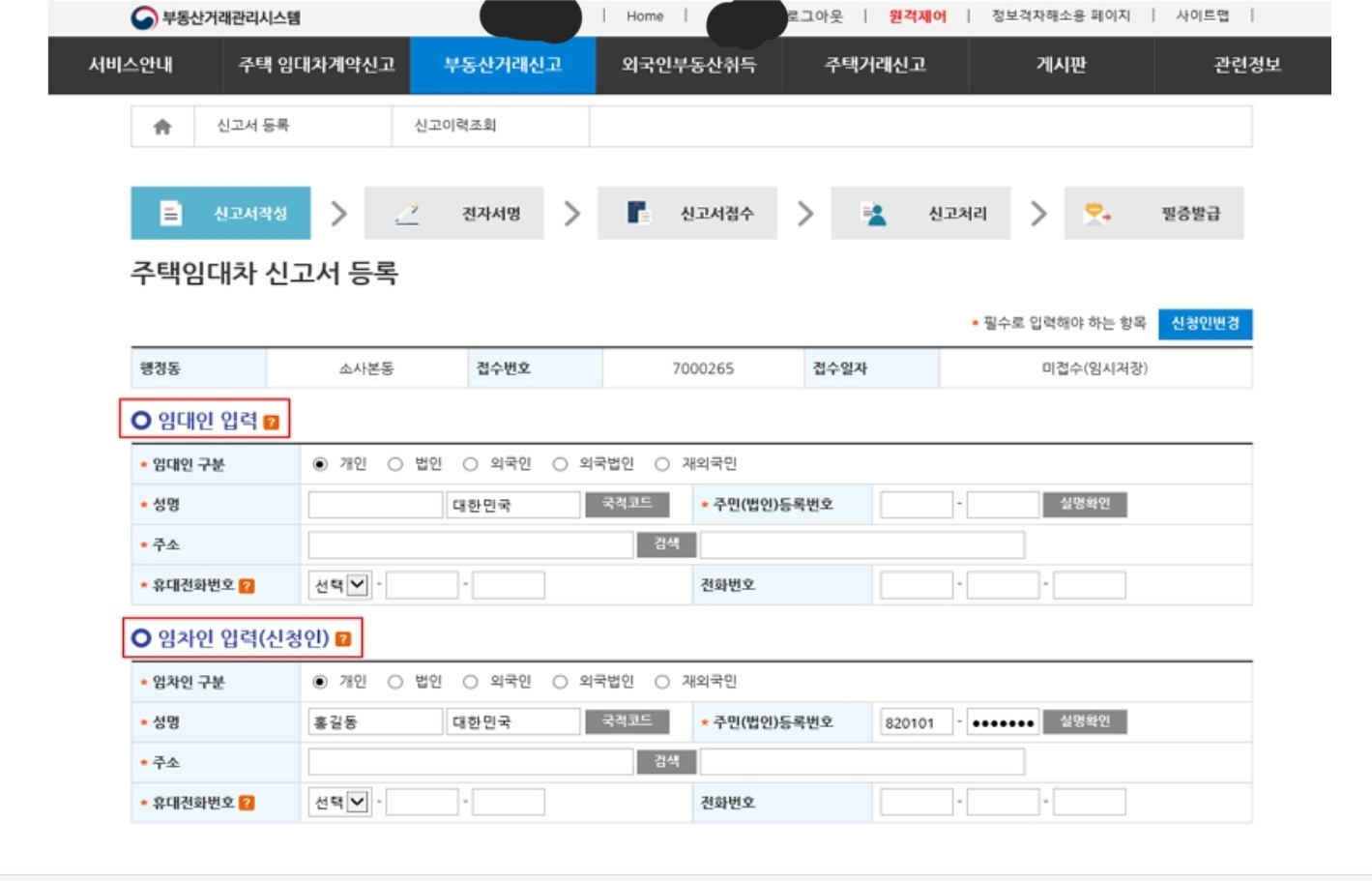Click tenant 실명확인 button

pyautogui.click(x=1084, y=721)
